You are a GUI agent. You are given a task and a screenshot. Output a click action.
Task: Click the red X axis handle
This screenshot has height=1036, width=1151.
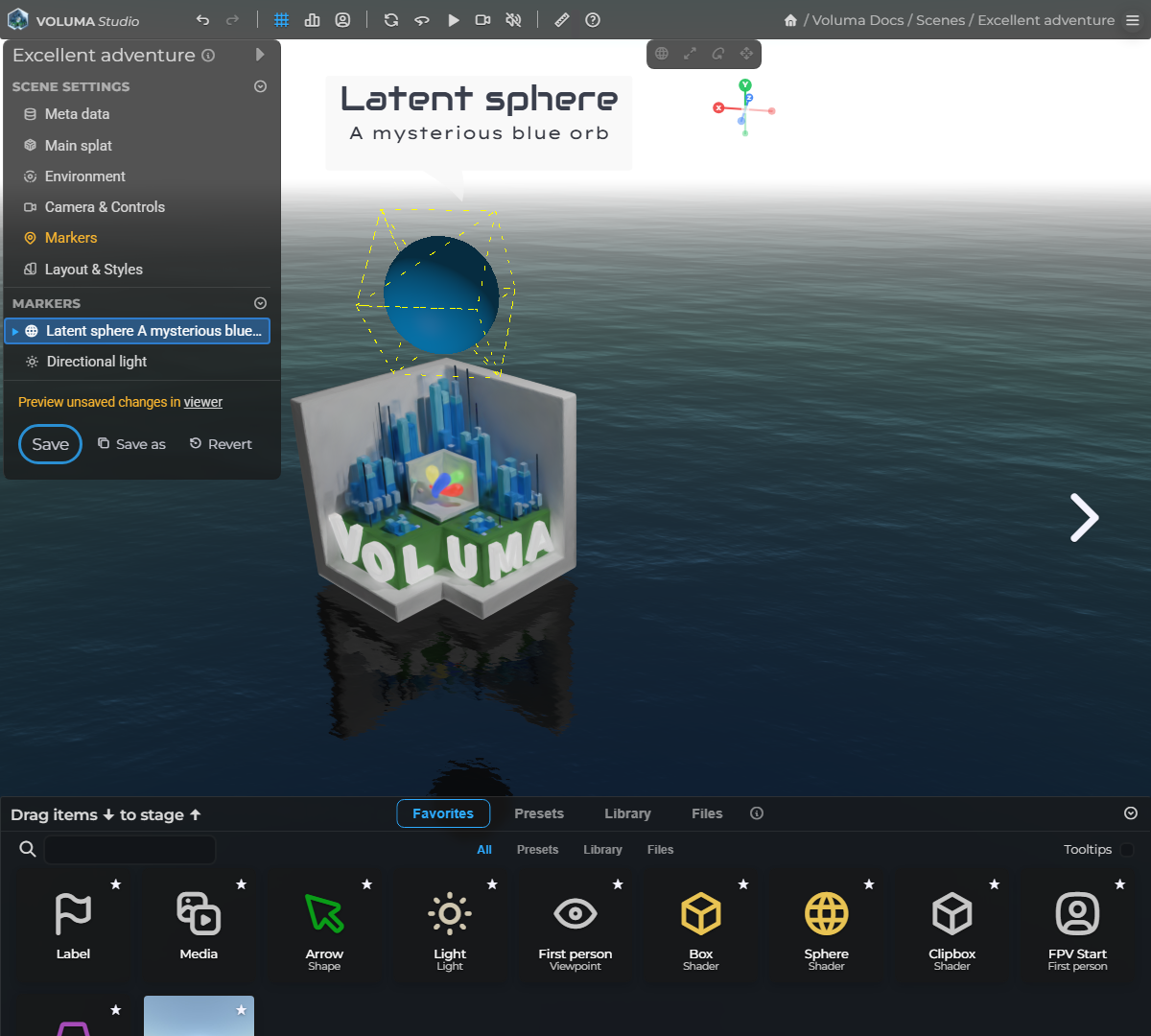pyautogui.click(x=718, y=107)
